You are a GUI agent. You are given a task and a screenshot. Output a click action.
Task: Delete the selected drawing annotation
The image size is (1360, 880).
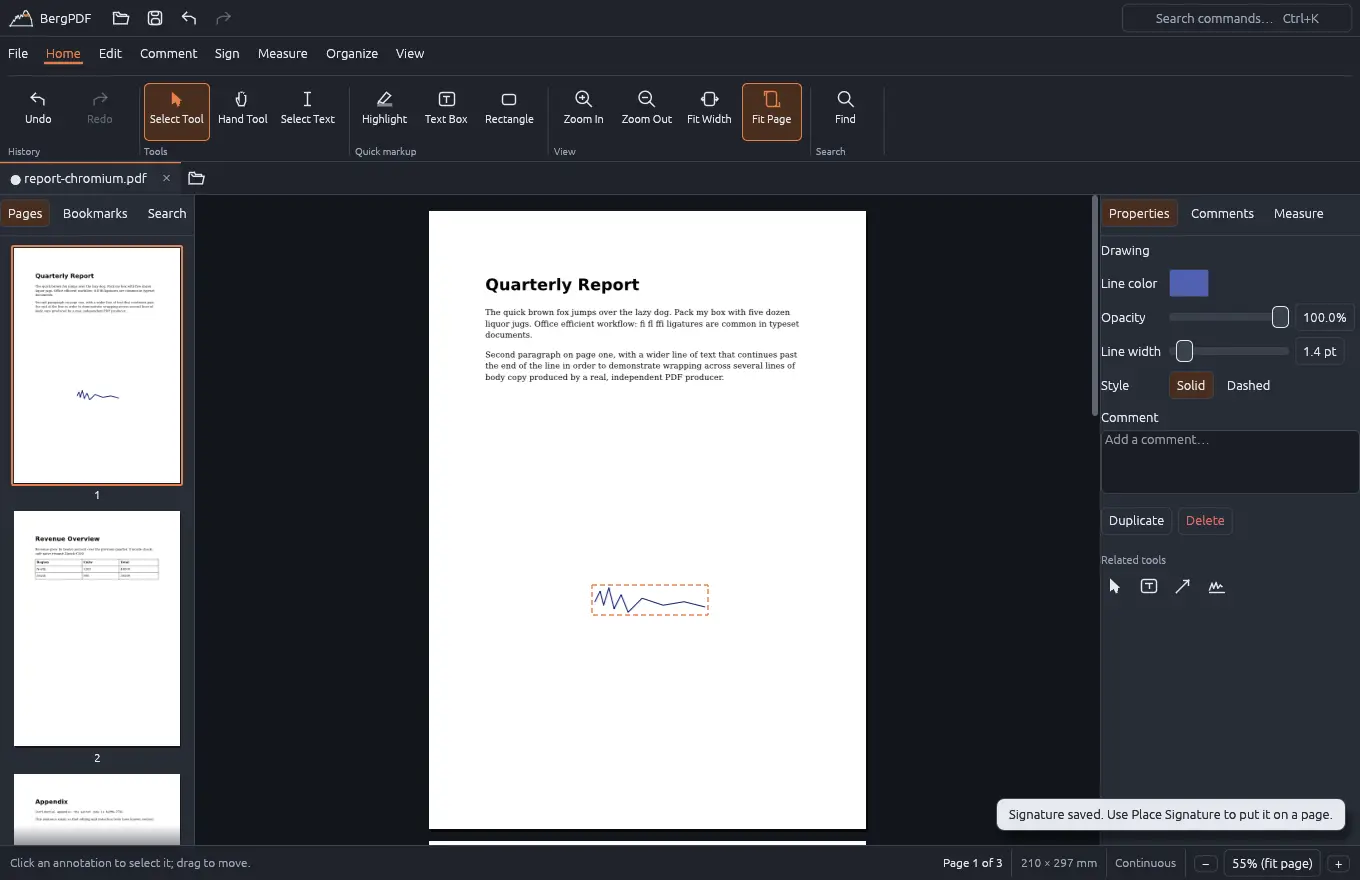click(1205, 520)
